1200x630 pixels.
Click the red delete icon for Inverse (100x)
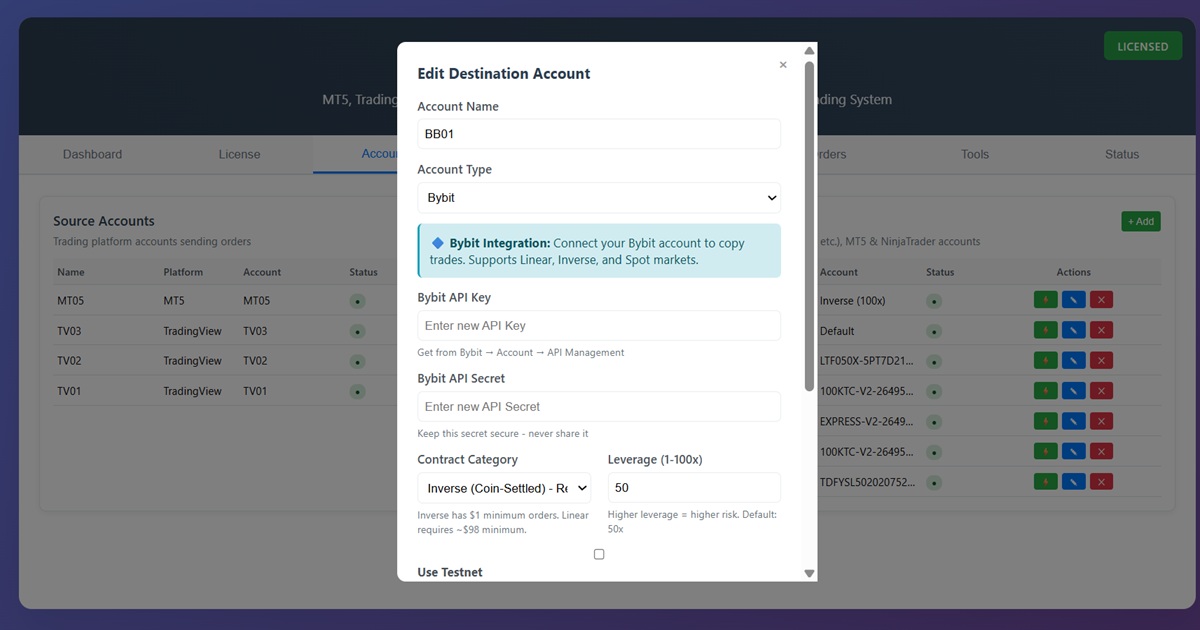[x=1101, y=300]
